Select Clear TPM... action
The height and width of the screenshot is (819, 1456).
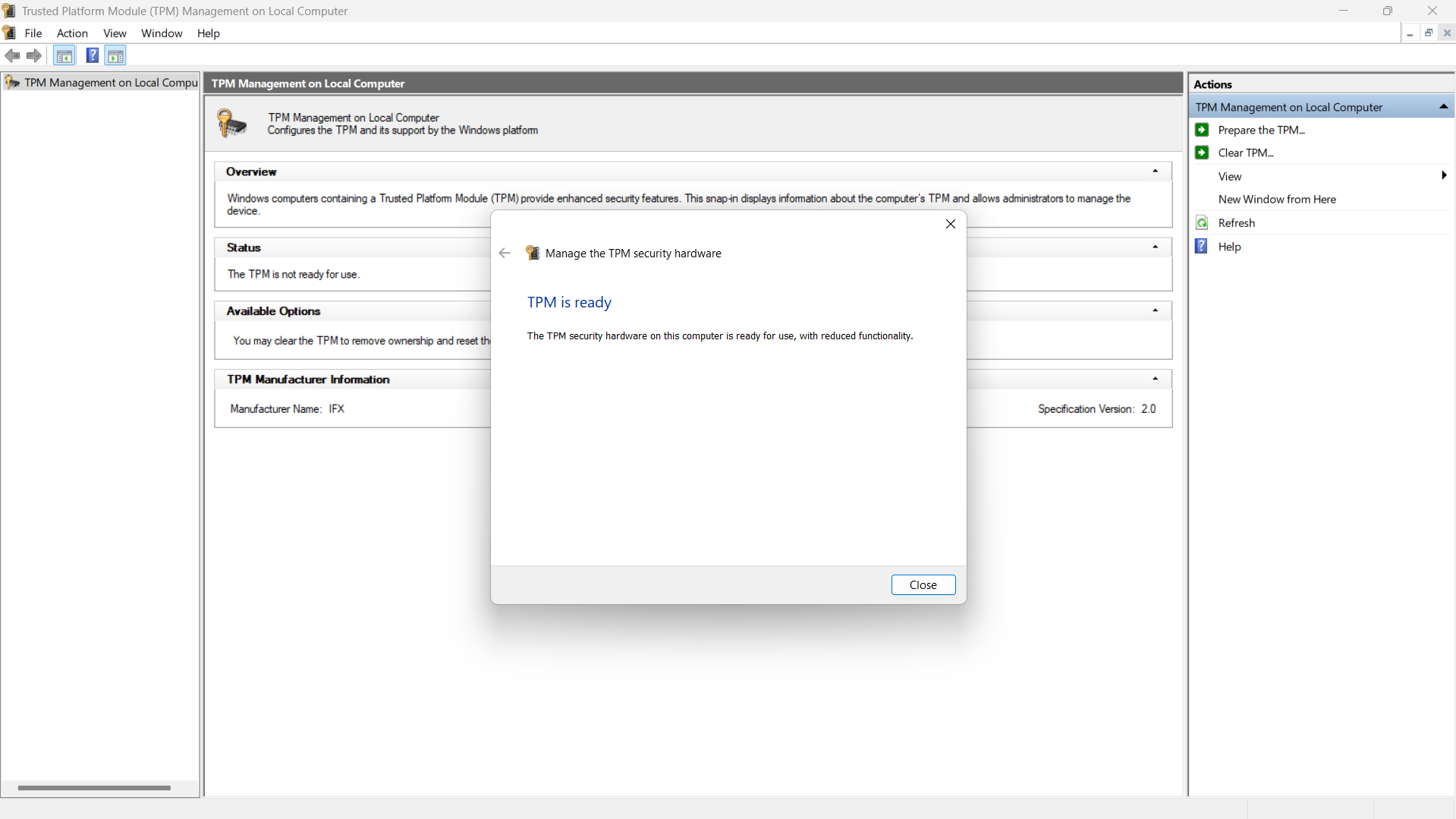pyautogui.click(x=1246, y=153)
